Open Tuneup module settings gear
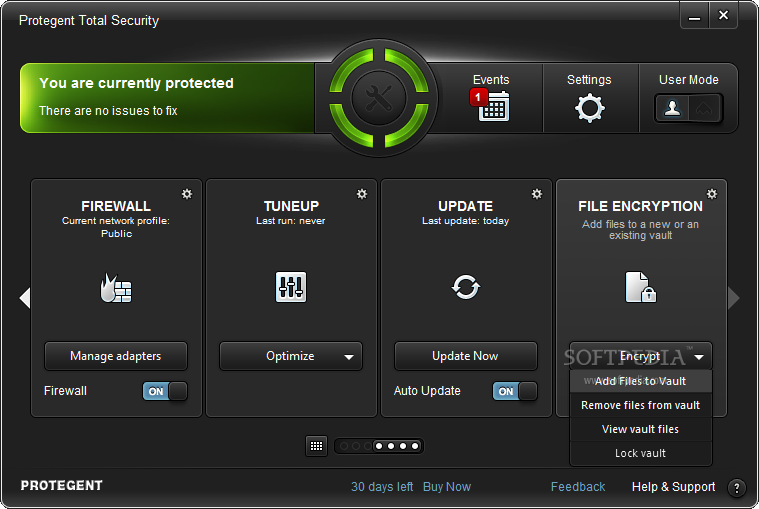759x509 pixels. click(x=362, y=194)
